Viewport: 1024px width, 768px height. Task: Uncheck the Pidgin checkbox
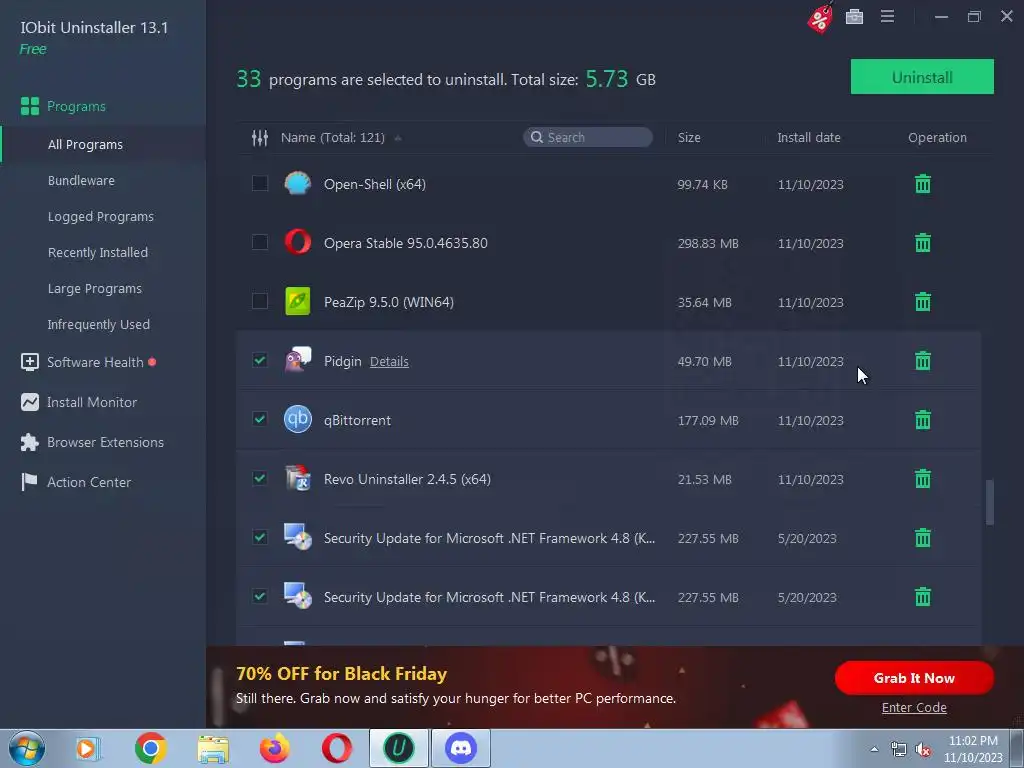pyautogui.click(x=260, y=360)
